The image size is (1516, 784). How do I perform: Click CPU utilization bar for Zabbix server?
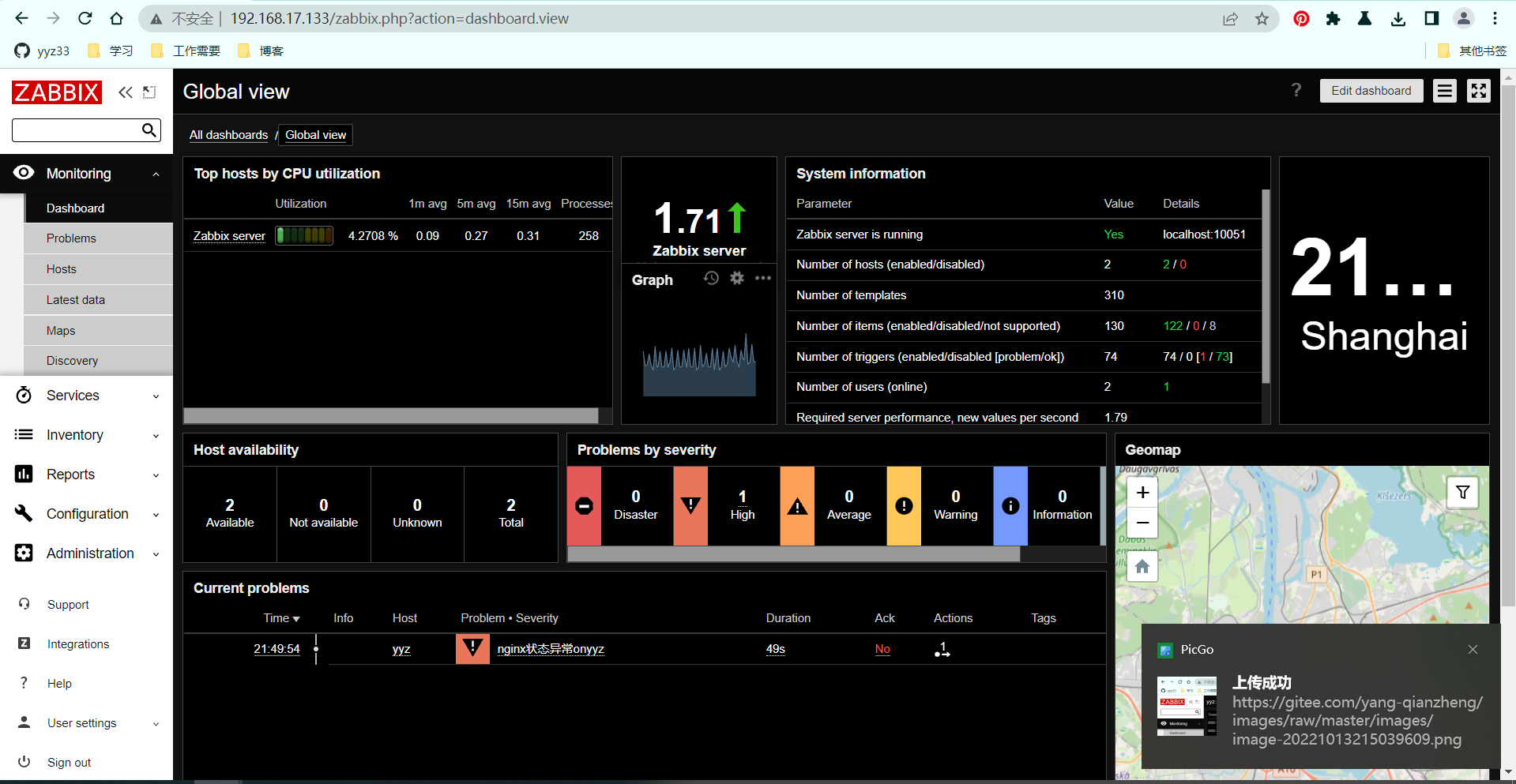304,235
